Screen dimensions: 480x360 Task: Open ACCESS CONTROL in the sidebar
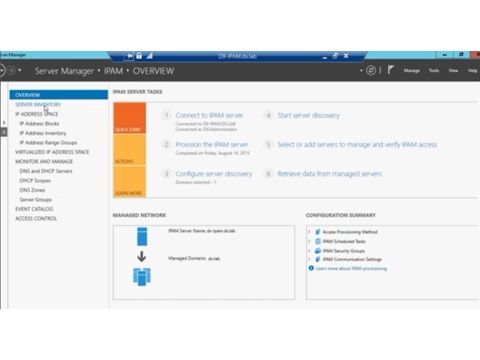(36, 219)
